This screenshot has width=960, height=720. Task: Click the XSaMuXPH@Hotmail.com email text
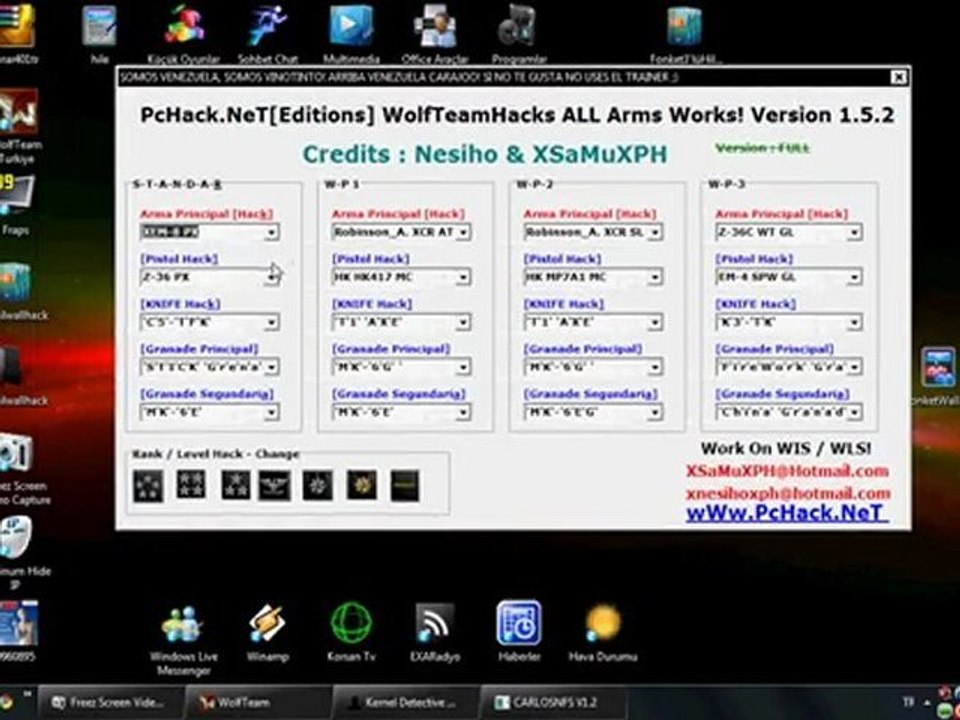pyautogui.click(x=787, y=471)
